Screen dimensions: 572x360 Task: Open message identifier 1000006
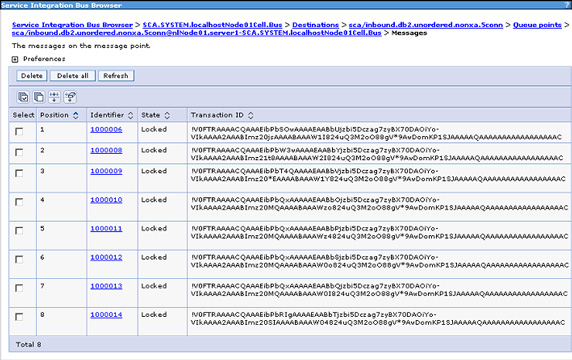tap(106, 129)
